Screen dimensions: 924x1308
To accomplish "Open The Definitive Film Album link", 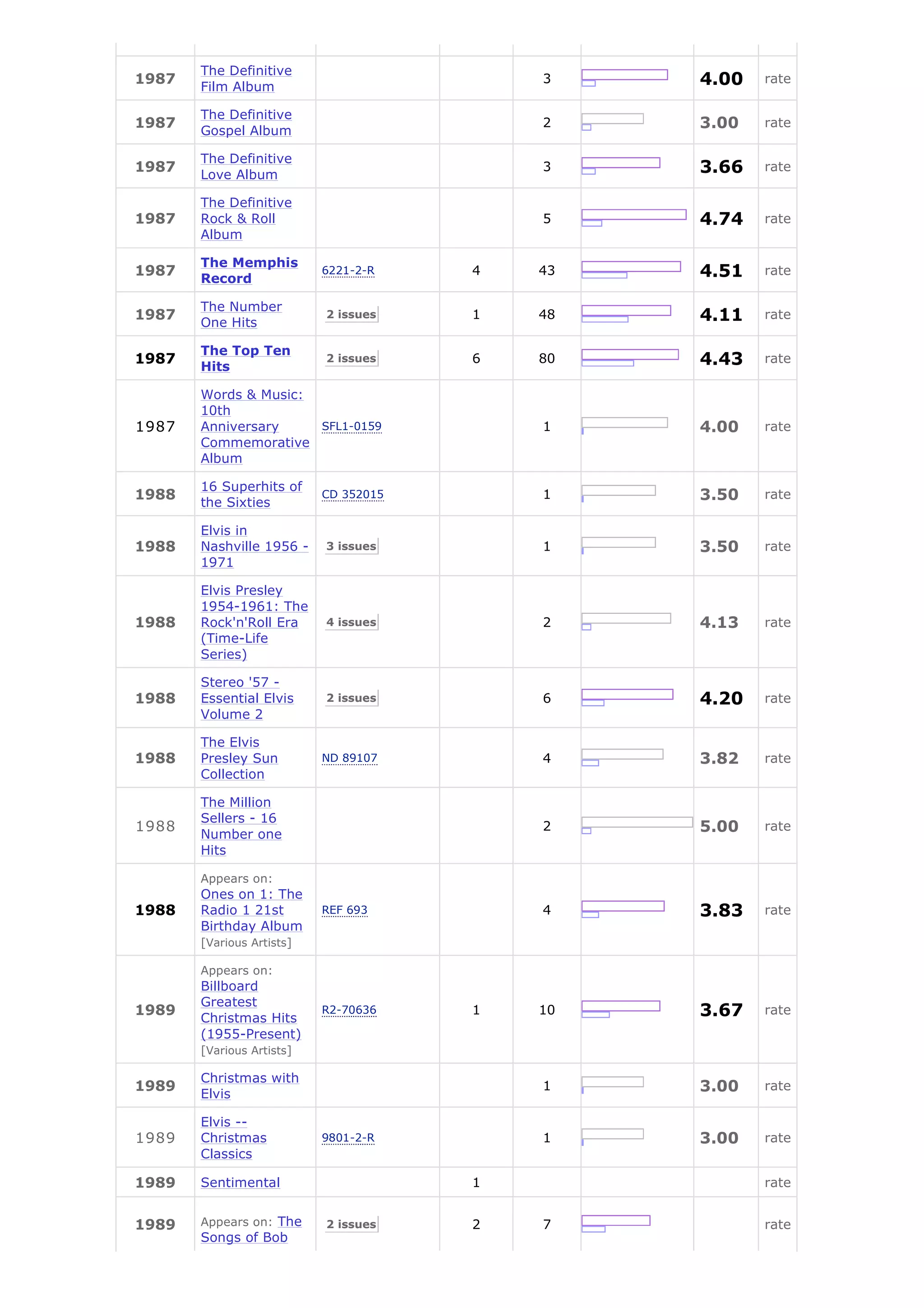I will [245, 79].
